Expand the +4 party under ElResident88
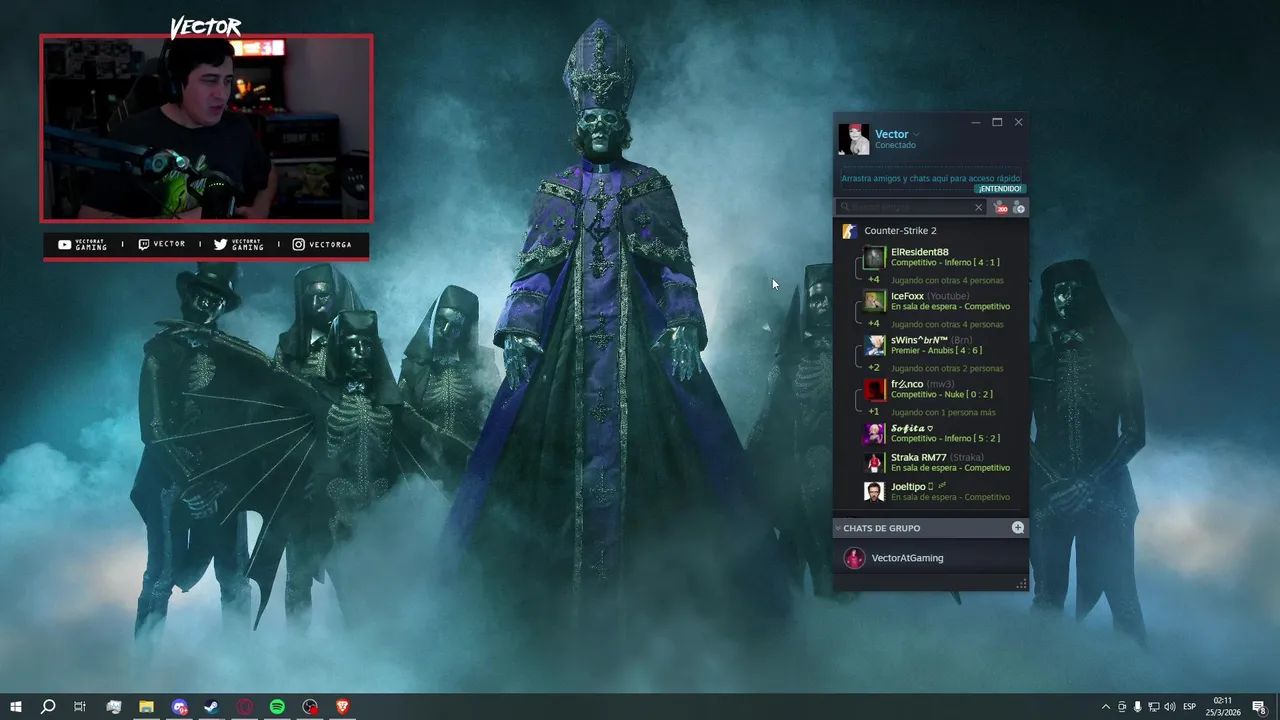Viewport: 1280px width, 720px height. pyautogui.click(x=874, y=280)
